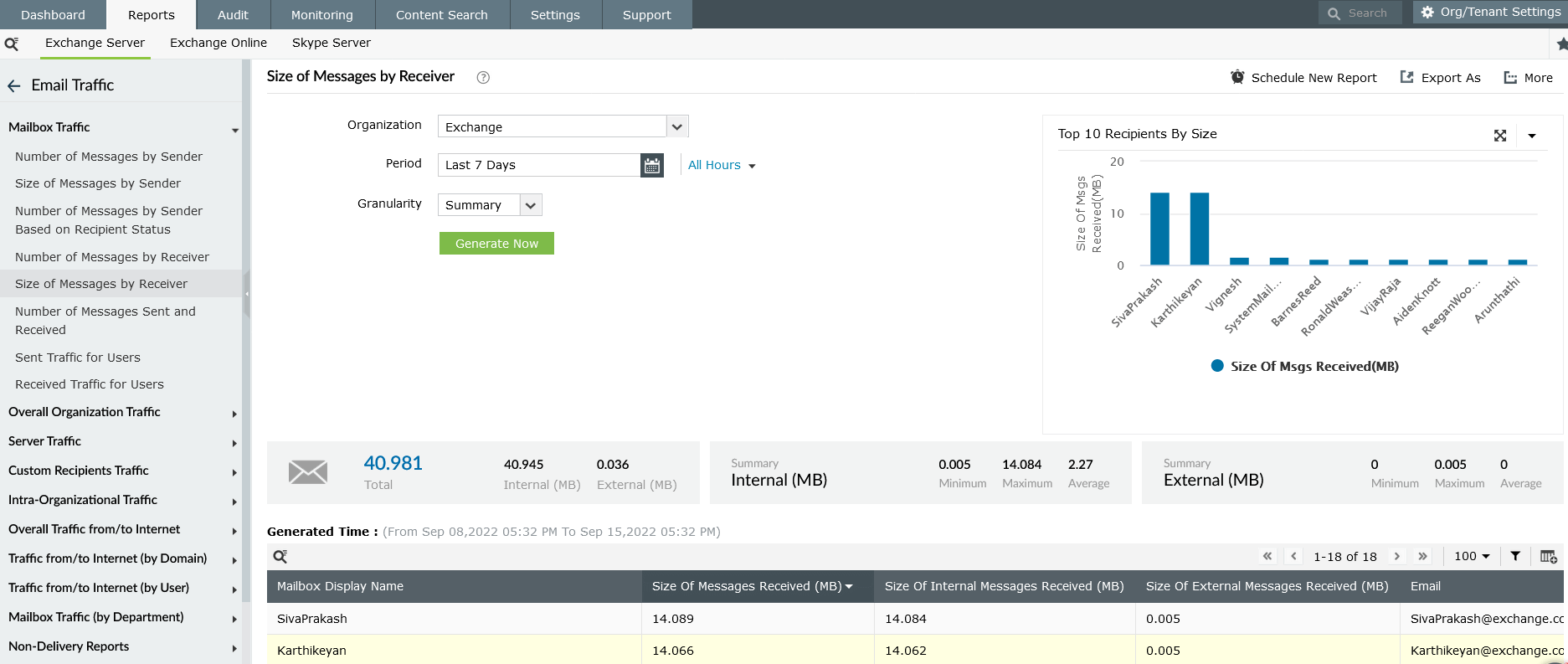1568x664 pixels.
Task: Switch to Exchange Online tab
Action: click(x=218, y=43)
